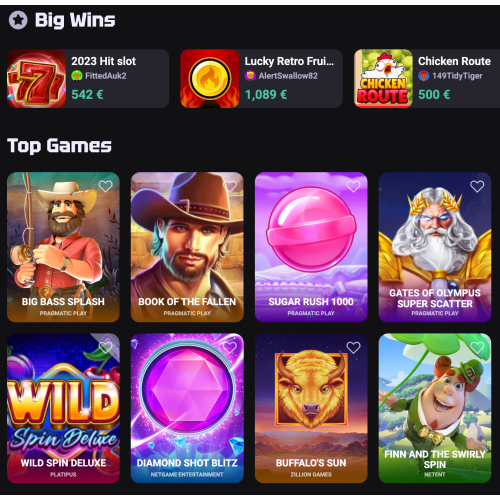Viewport: 500px width, 500px height.
Task: Open Sugar Rush 1000 game tile
Action: click(x=311, y=247)
